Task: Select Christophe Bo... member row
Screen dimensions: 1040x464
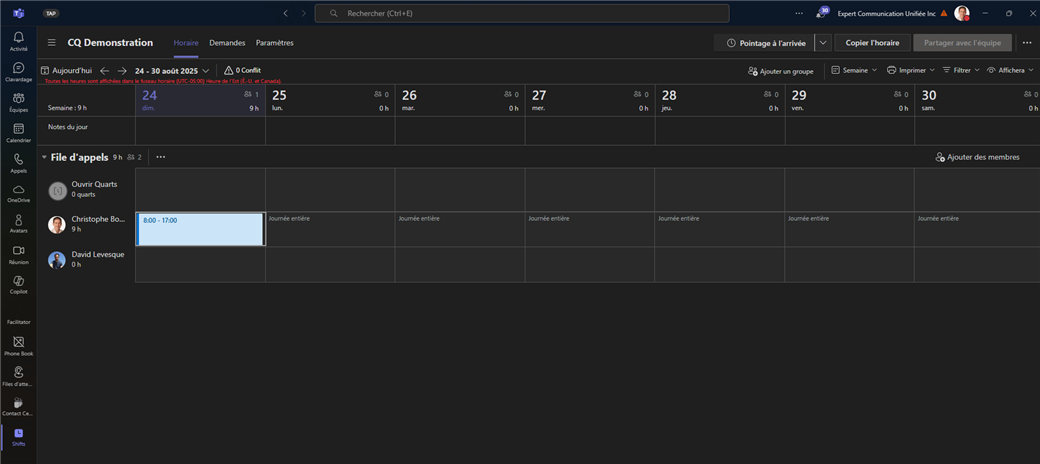Action: click(x=86, y=224)
